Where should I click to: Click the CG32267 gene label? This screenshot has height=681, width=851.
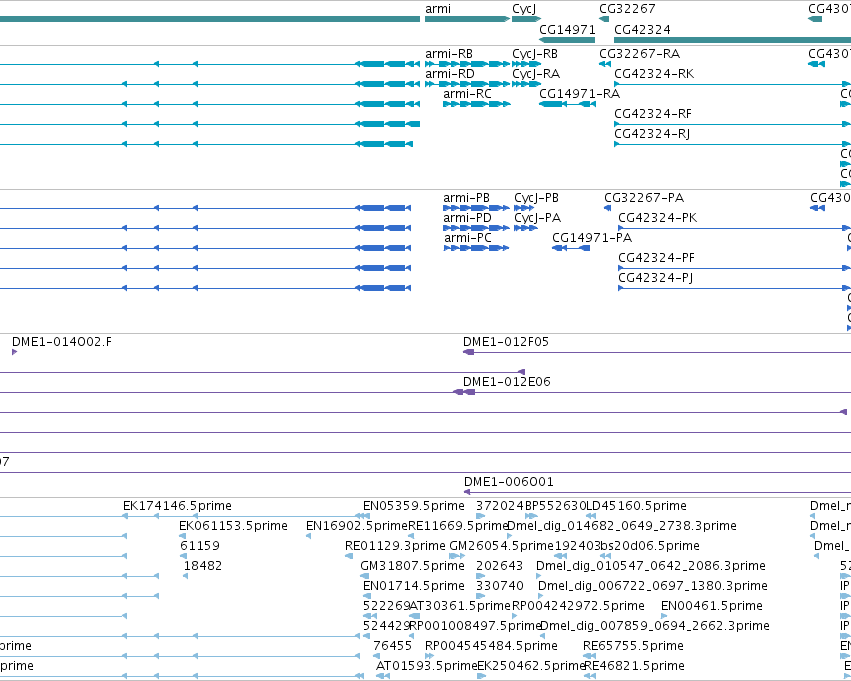coord(627,9)
